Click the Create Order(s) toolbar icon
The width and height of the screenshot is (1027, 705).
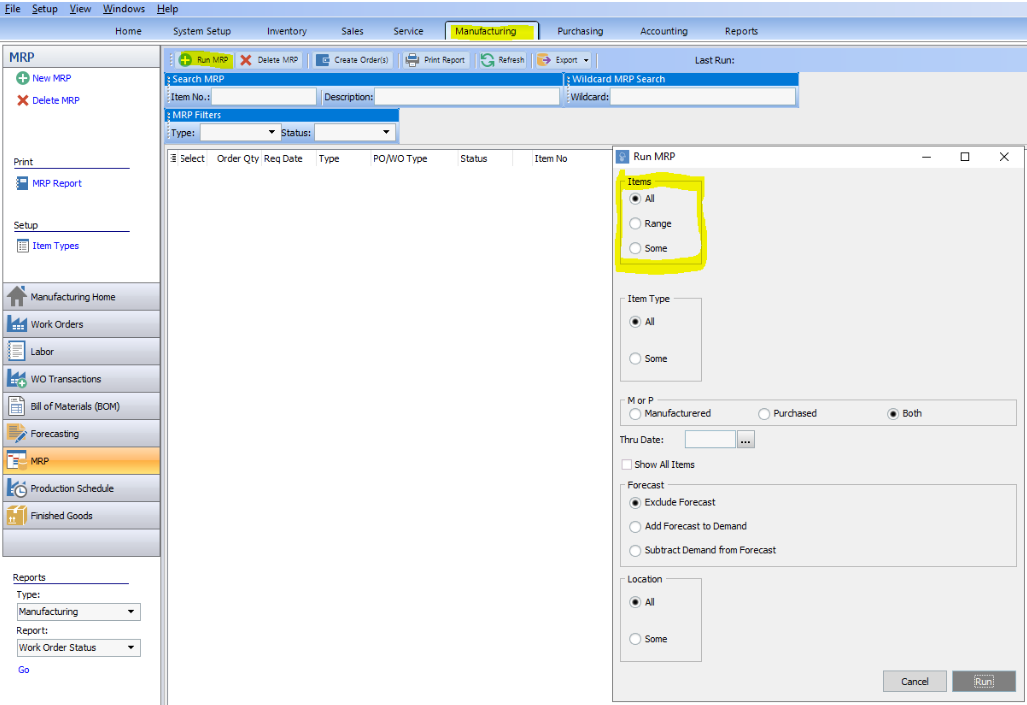(322, 60)
